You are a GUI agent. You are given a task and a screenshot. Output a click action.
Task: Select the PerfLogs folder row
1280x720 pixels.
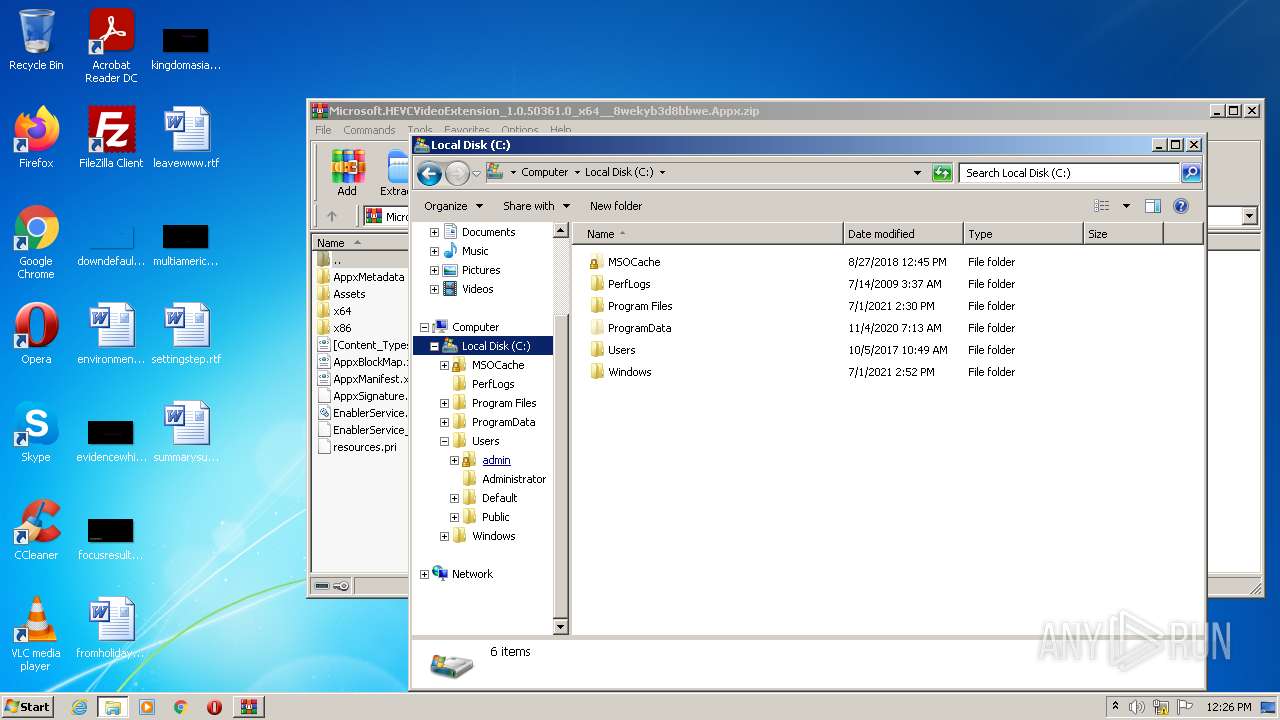pyautogui.click(x=802, y=284)
